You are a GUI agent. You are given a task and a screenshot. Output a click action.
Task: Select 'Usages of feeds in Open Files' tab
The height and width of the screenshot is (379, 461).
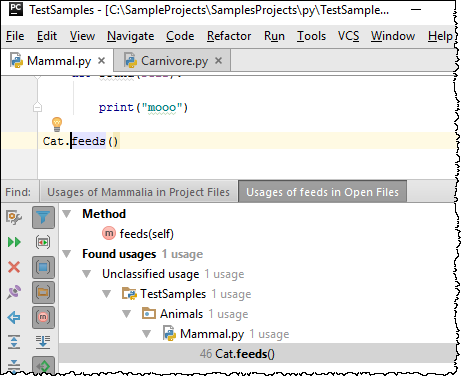(x=322, y=192)
